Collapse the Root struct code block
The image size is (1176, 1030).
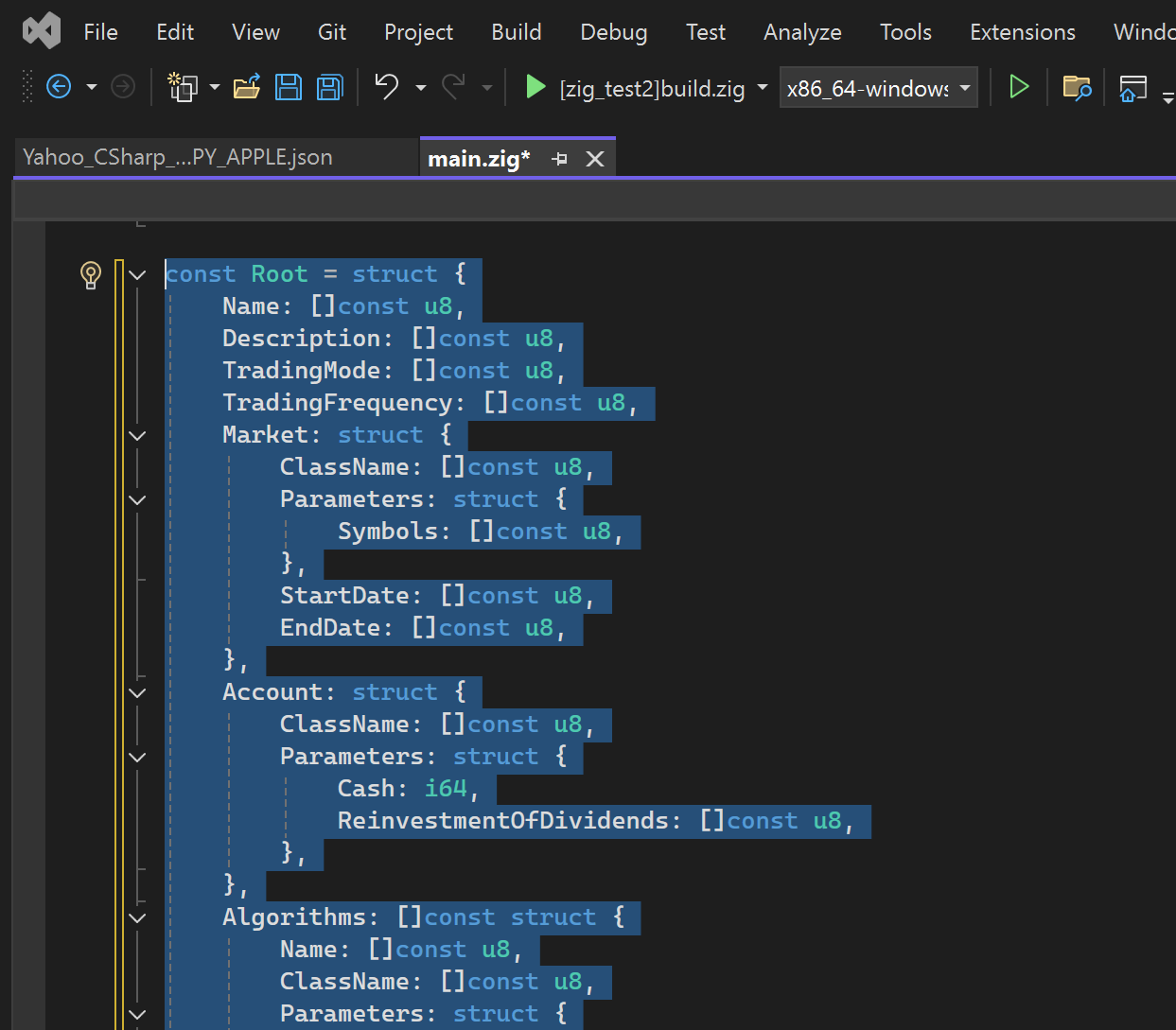click(138, 275)
